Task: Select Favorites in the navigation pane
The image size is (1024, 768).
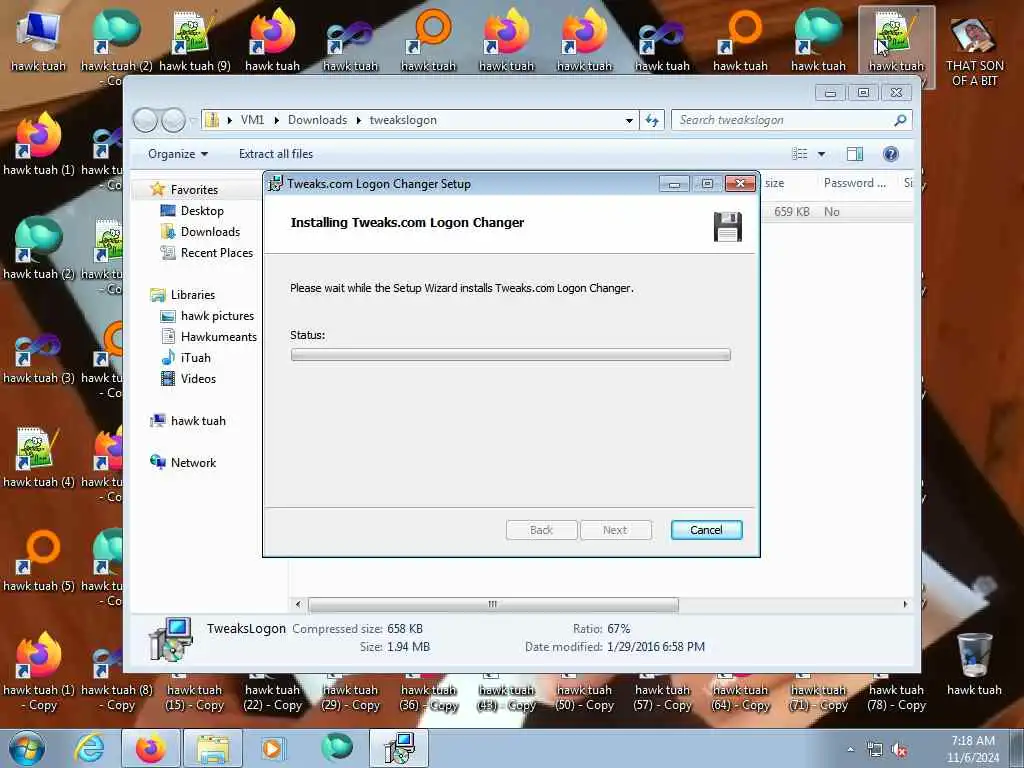Action: 193,189
